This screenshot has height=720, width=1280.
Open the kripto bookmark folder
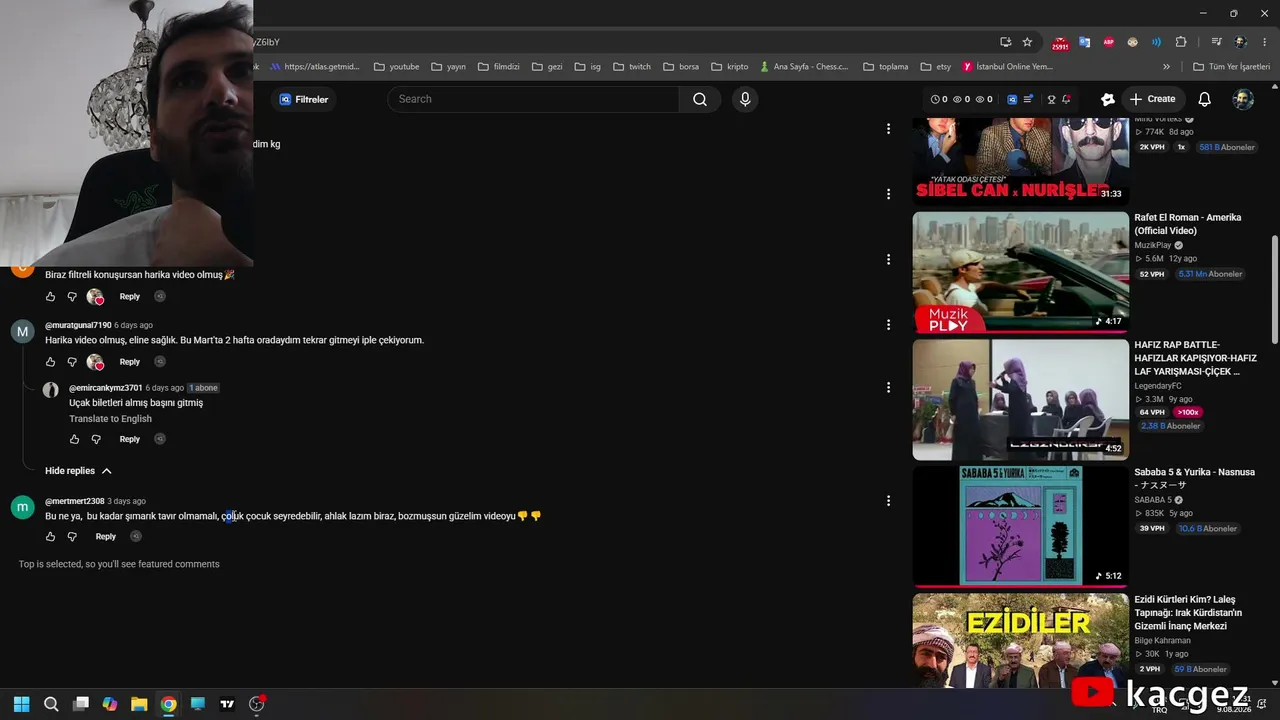tap(729, 67)
